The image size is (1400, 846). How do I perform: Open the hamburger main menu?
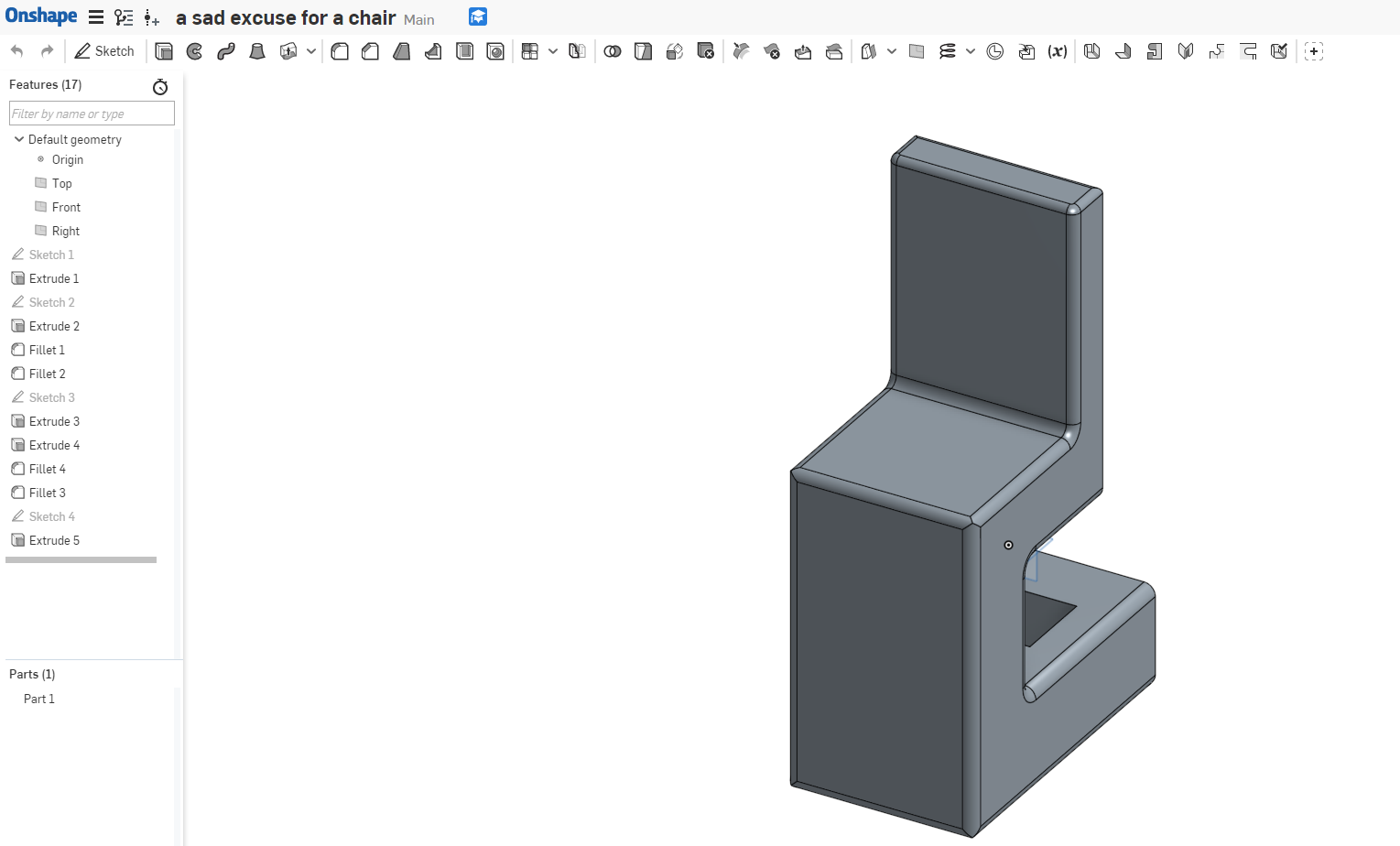pyautogui.click(x=96, y=17)
